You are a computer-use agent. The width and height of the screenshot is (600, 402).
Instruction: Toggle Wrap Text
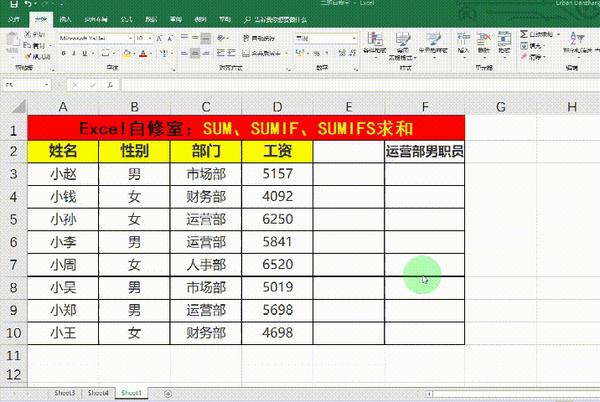259,38
